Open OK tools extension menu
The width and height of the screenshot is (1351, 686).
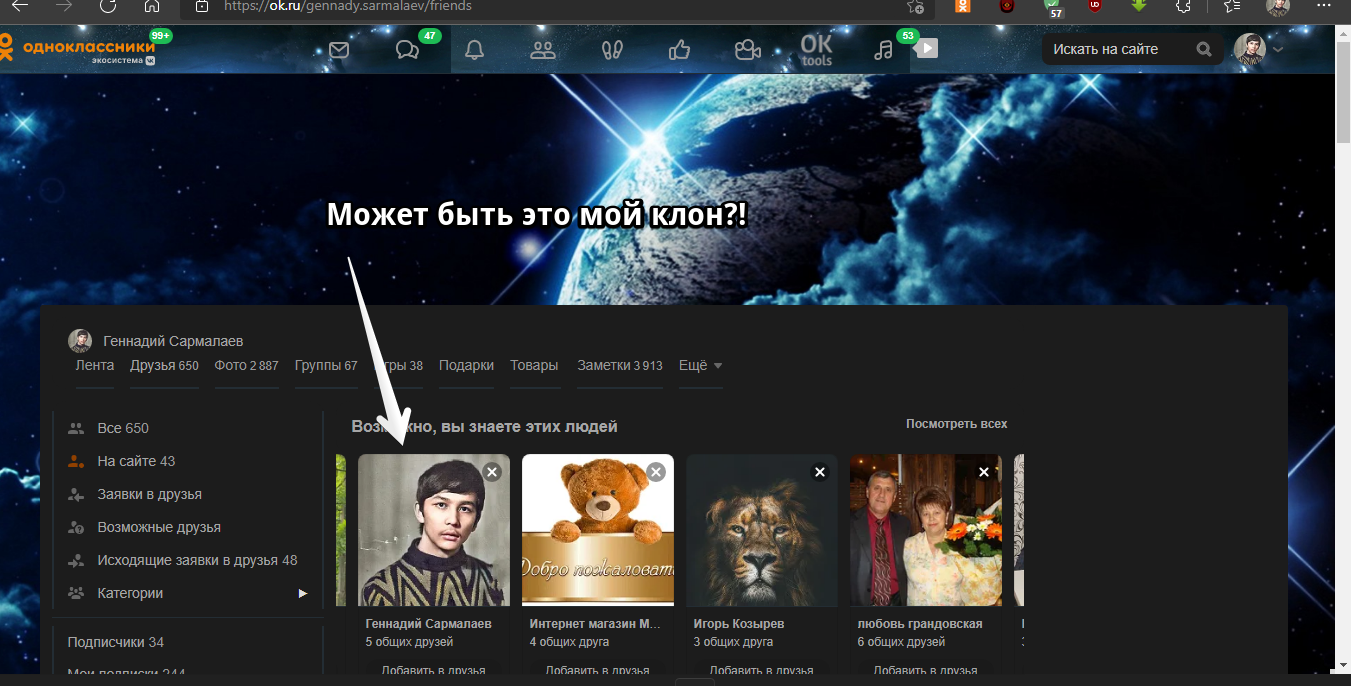pyautogui.click(x=816, y=50)
